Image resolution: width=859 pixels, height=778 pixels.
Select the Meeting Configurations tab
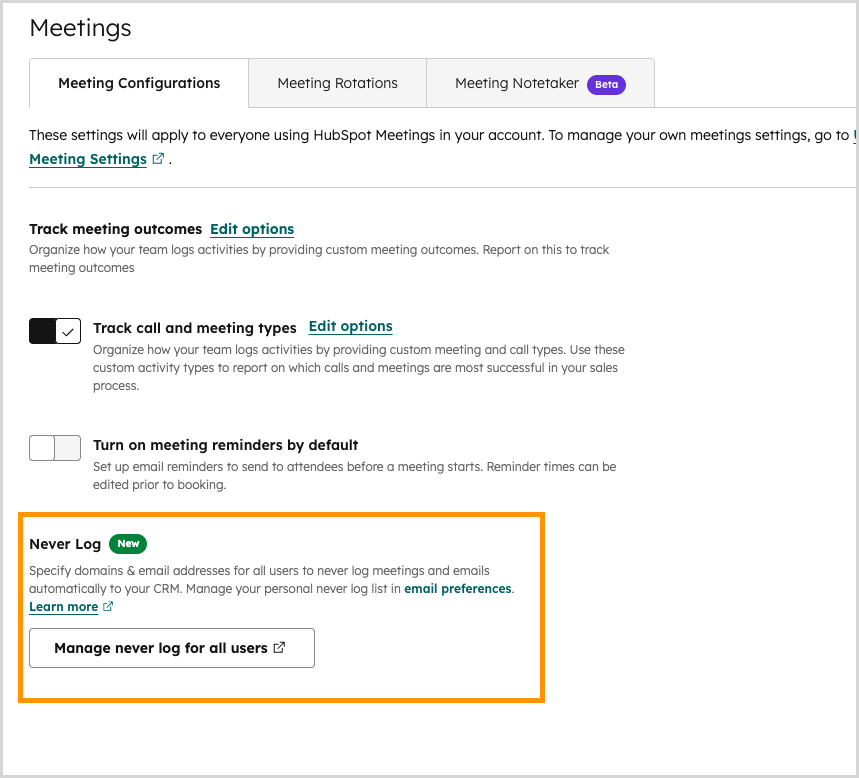[x=138, y=84]
